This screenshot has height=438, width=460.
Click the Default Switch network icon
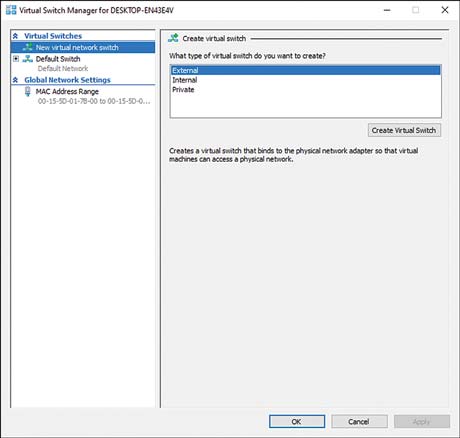point(28,59)
